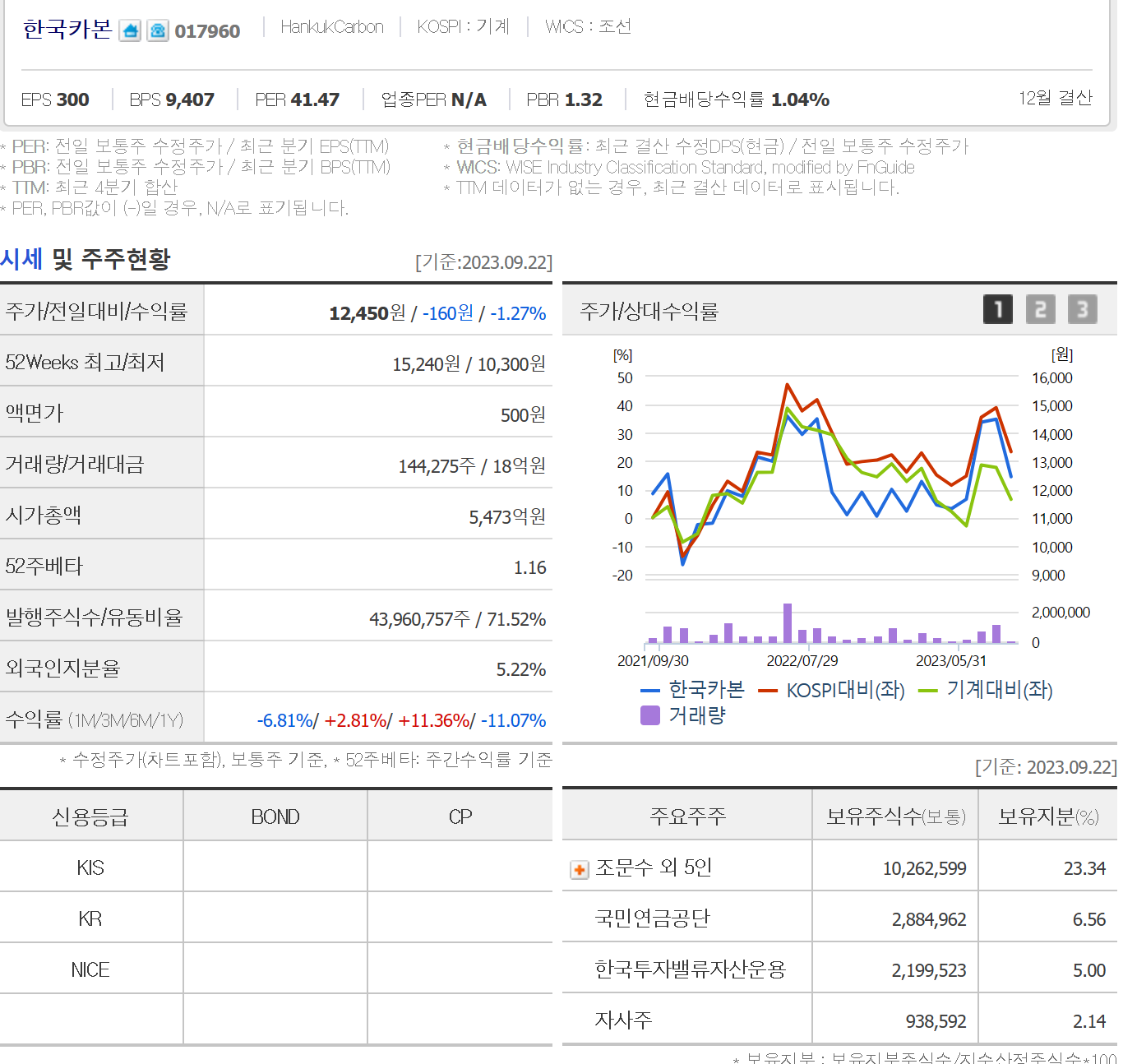
Task: Click the 1M return -6.81% value
Action: [x=285, y=721]
